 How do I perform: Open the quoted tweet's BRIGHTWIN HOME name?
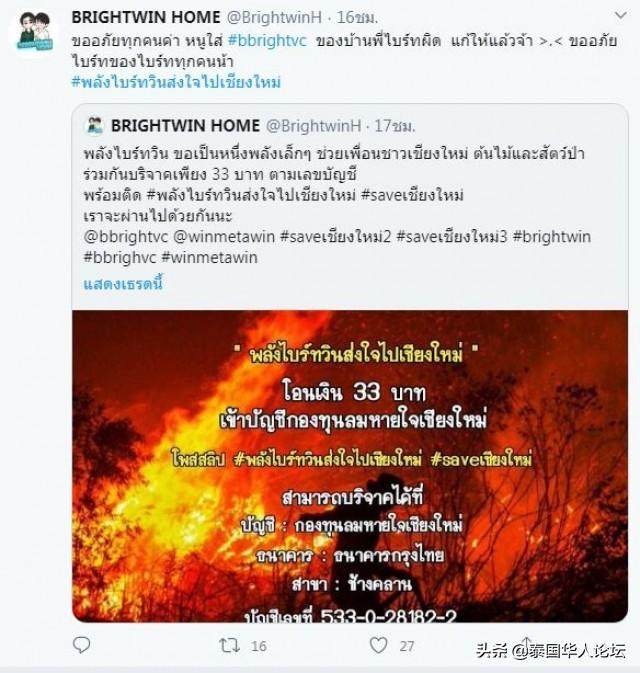185,126
